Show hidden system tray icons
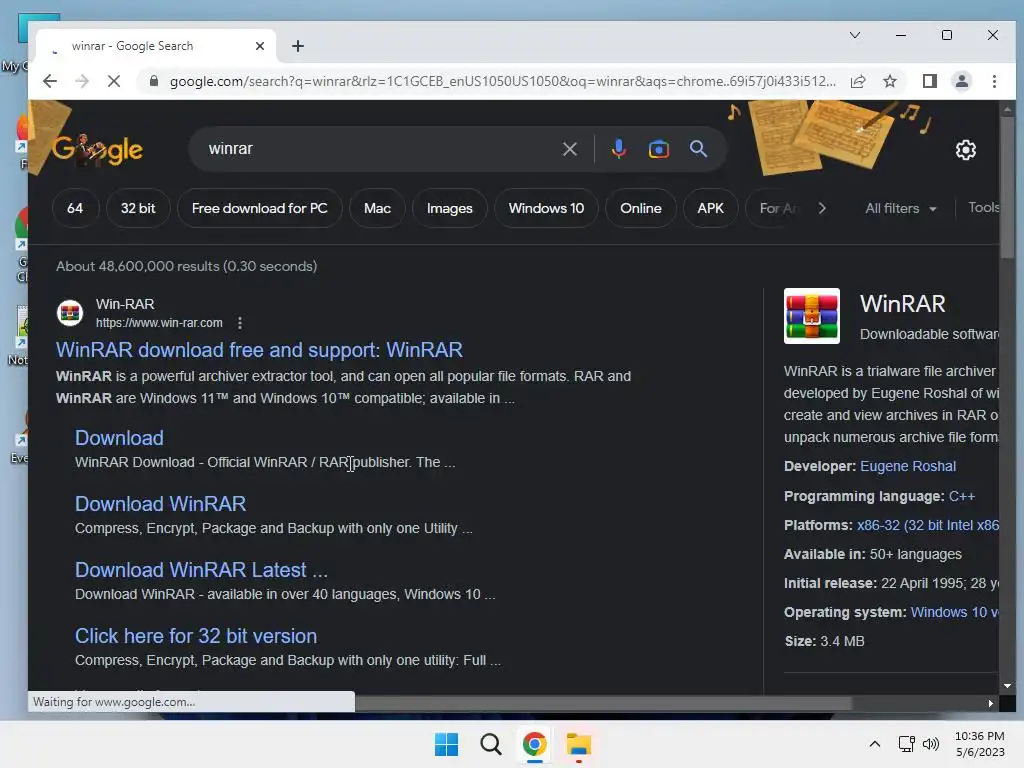This screenshot has height=768, width=1024. [874, 744]
